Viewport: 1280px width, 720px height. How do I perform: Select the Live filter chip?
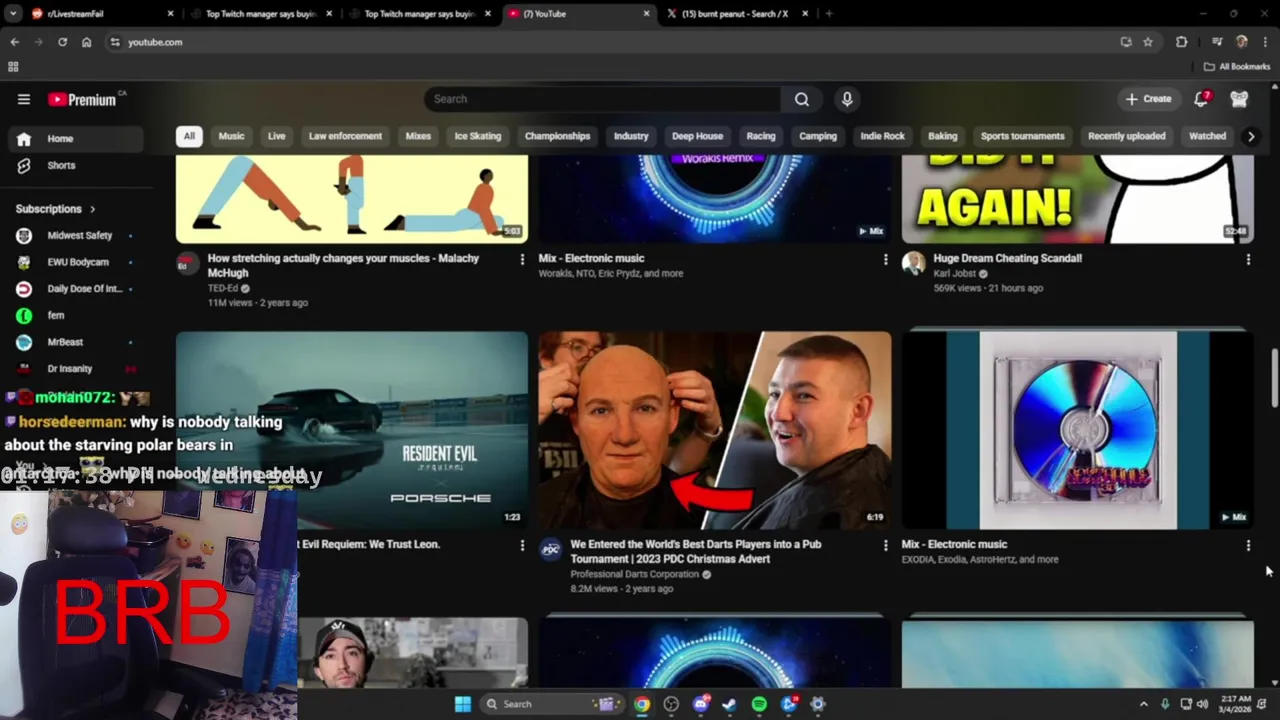tap(277, 136)
